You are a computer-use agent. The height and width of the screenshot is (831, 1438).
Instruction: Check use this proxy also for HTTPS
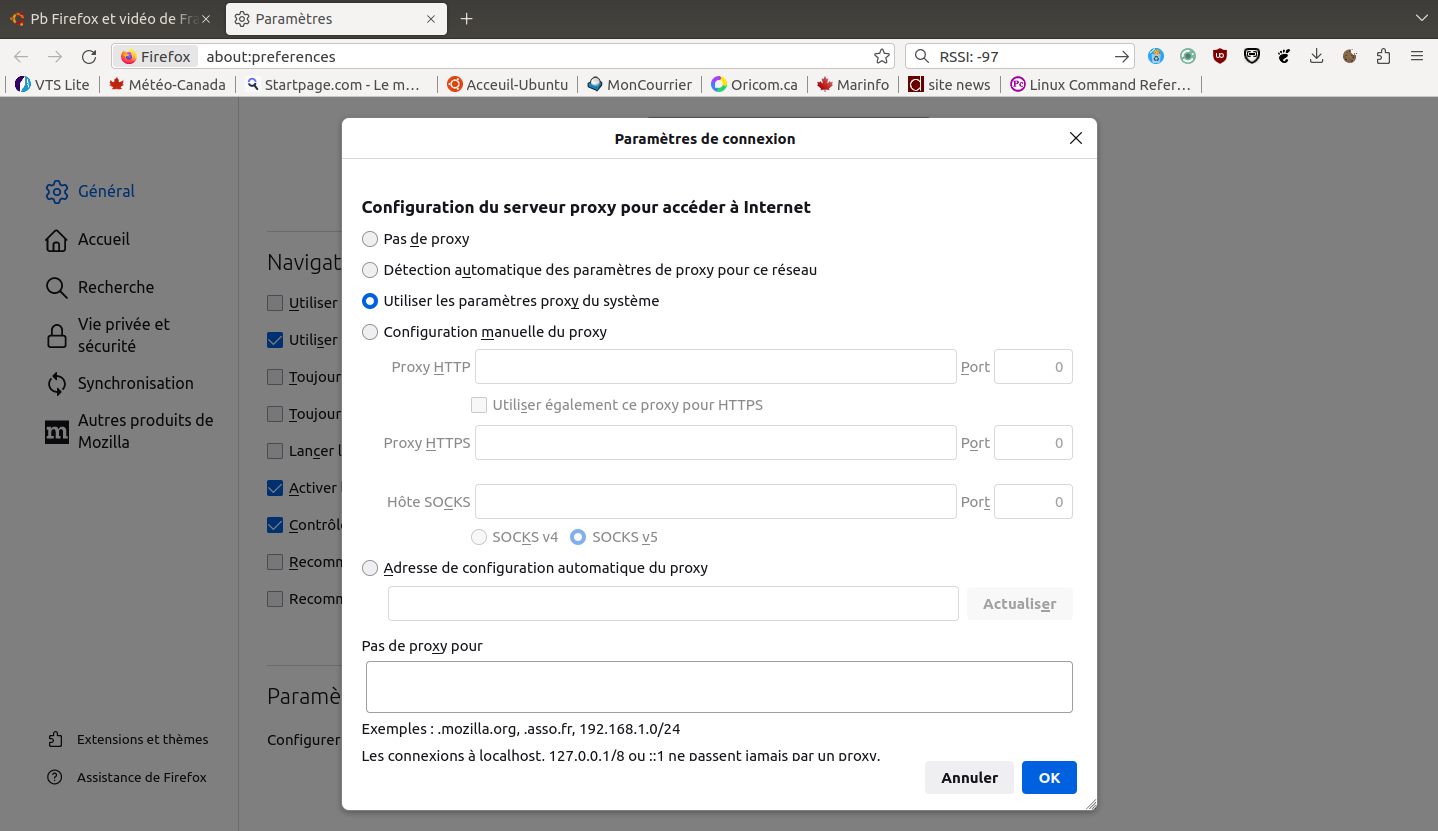point(479,405)
